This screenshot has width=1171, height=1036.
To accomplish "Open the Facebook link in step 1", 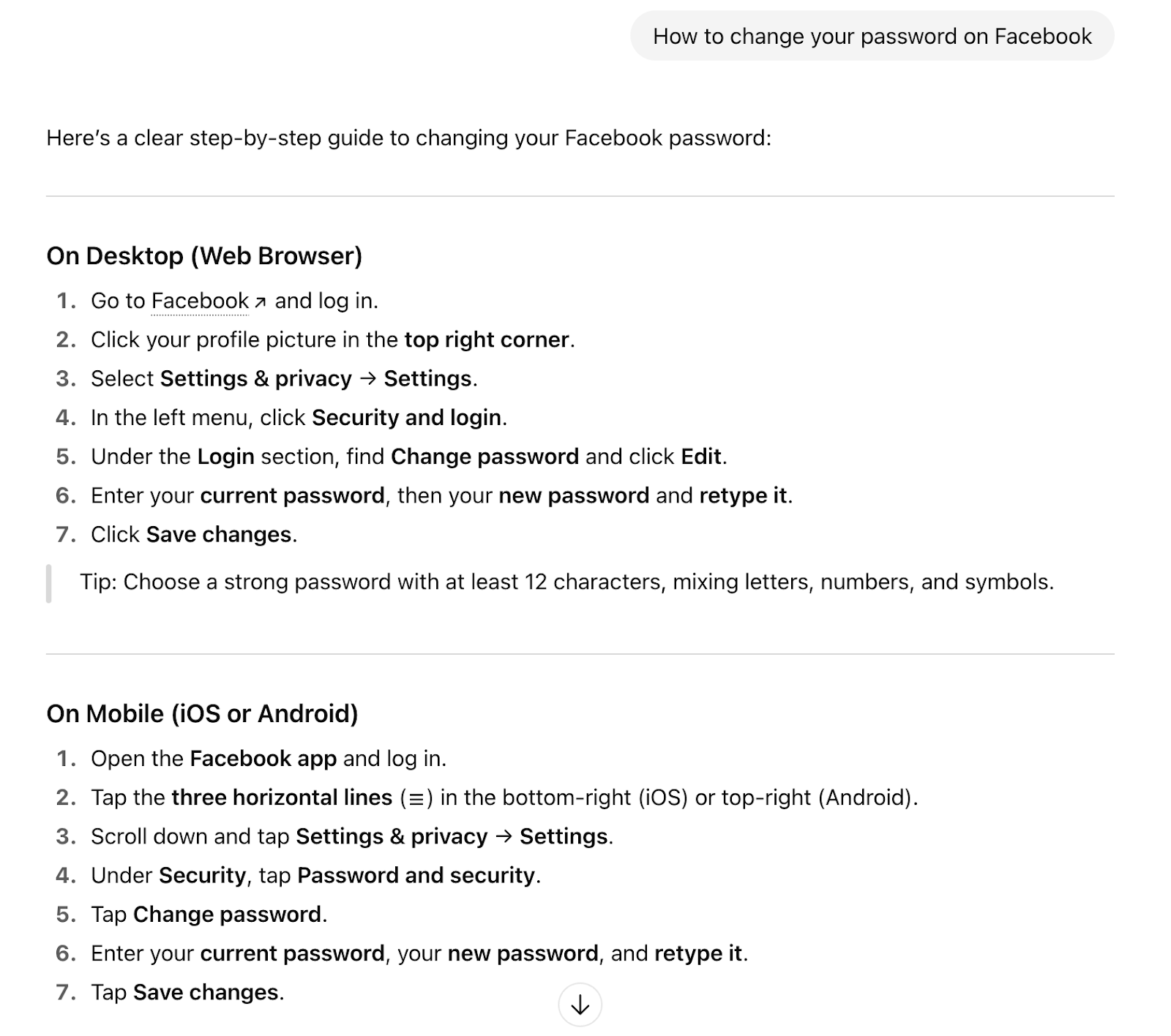I will tap(199, 301).
